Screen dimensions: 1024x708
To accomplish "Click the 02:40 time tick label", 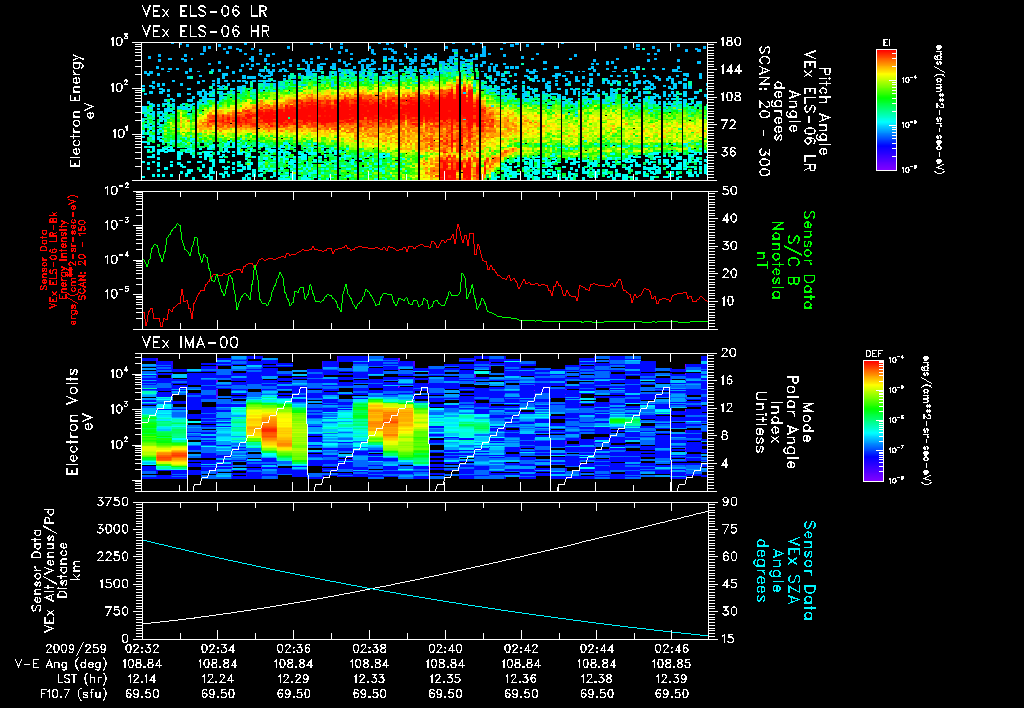I will (x=445, y=649).
